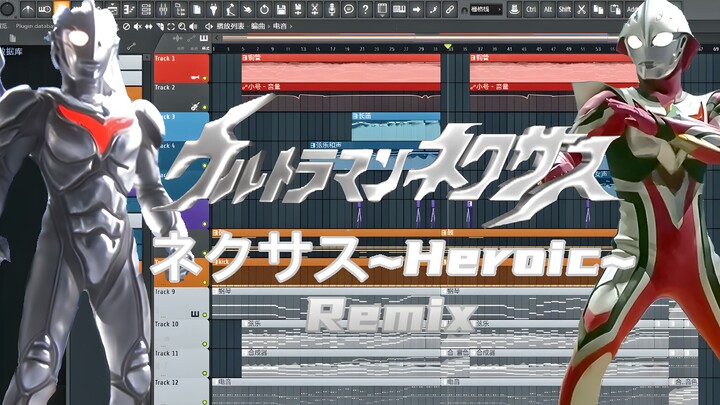Screen dimensions: 720x405
Task: Open the mixer with the faders icon
Action: tap(163, 9)
